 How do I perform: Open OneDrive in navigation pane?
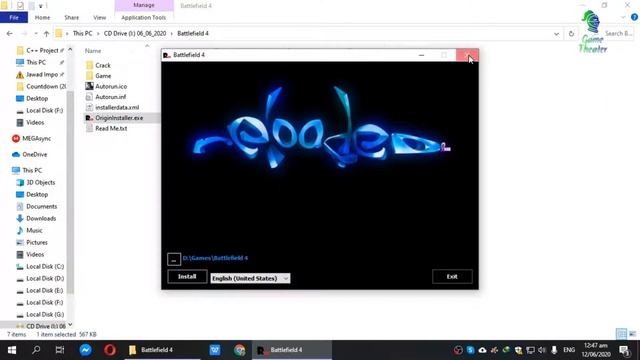point(29,155)
